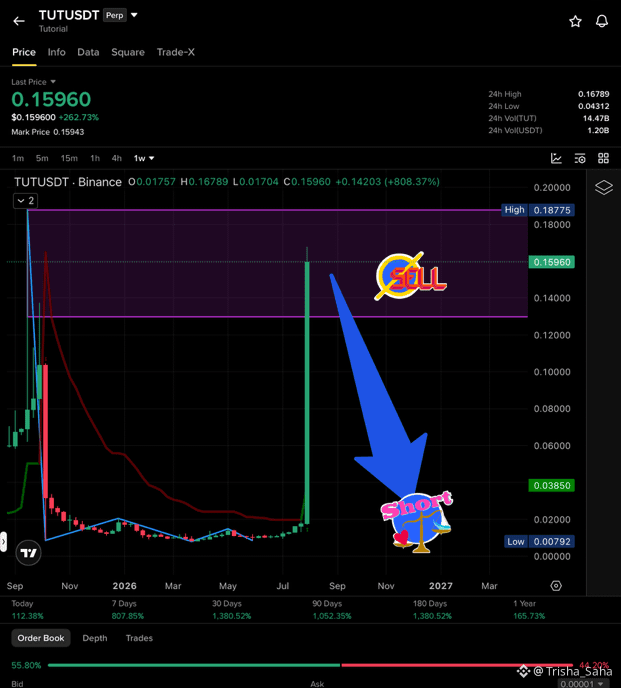Click the 24h Vol(USDT) 1.20B value

pos(598,130)
